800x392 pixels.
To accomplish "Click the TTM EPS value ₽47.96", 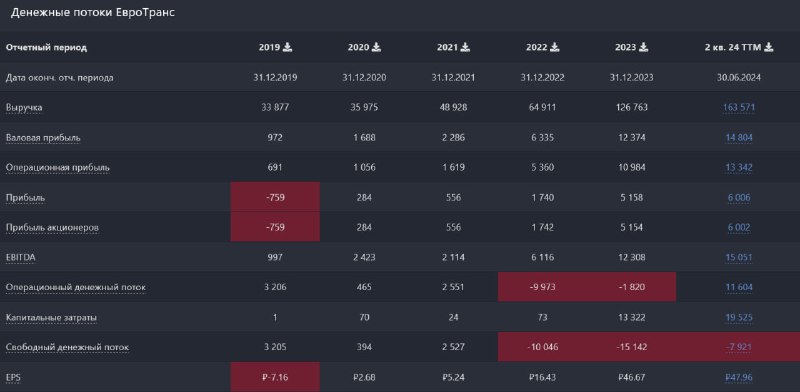I will pyautogui.click(x=739, y=378).
